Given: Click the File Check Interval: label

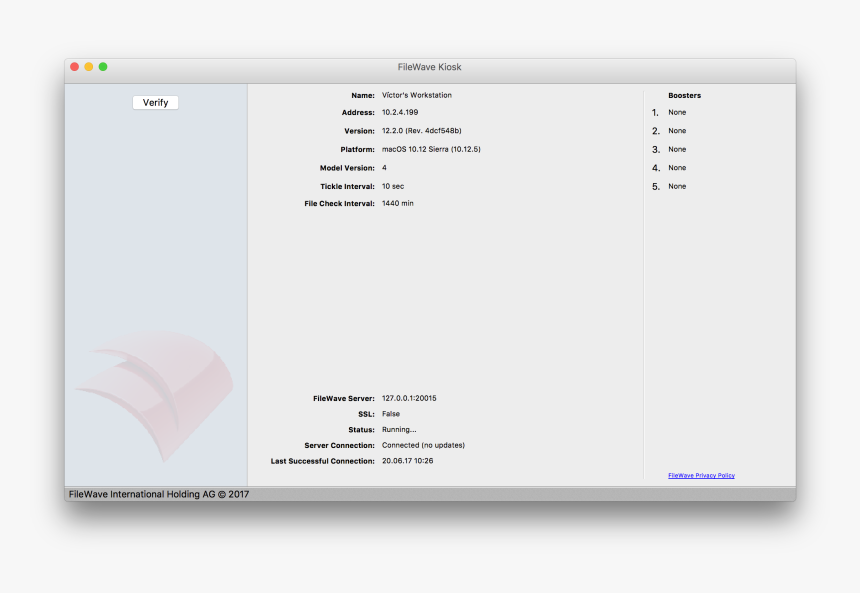Looking at the screenshot, I should [340, 204].
